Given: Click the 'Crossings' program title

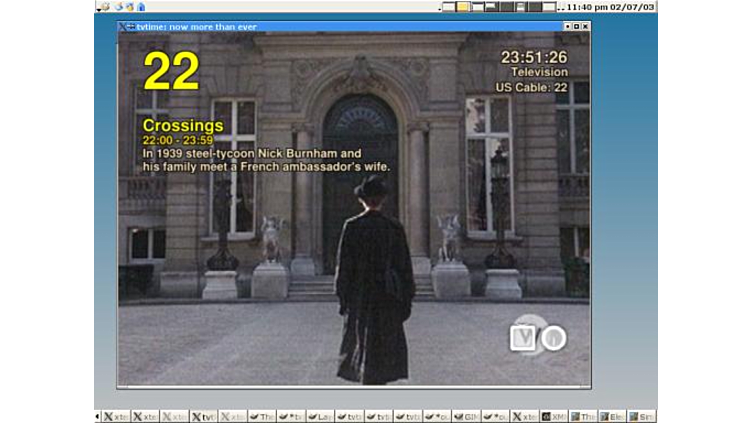Looking at the screenshot, I should (183, 126).
